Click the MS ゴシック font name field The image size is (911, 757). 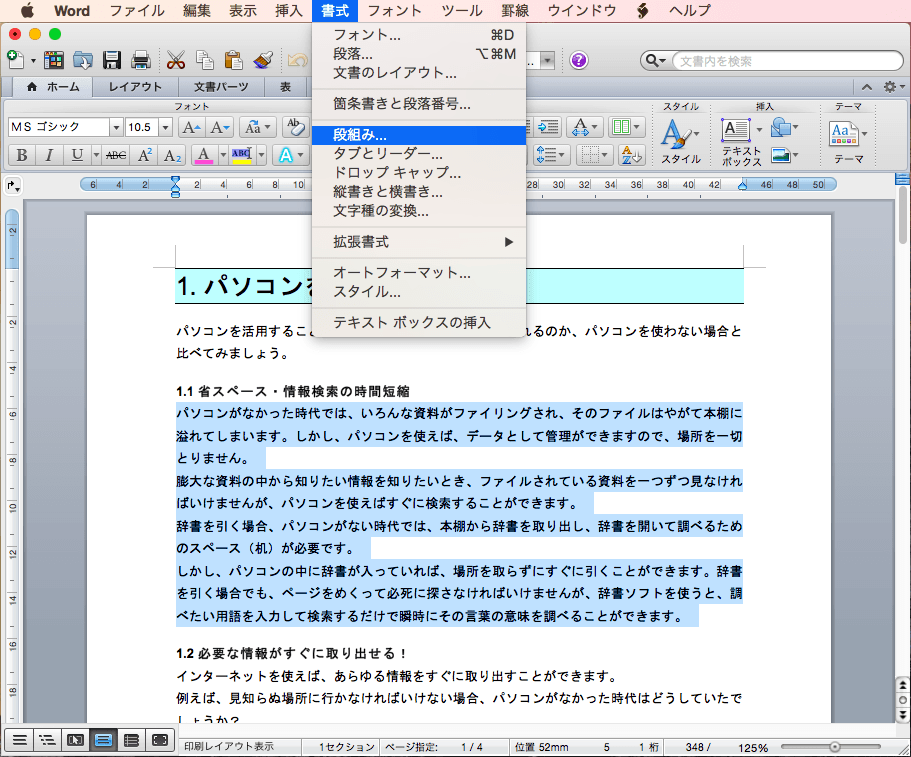tap(59, 127)
